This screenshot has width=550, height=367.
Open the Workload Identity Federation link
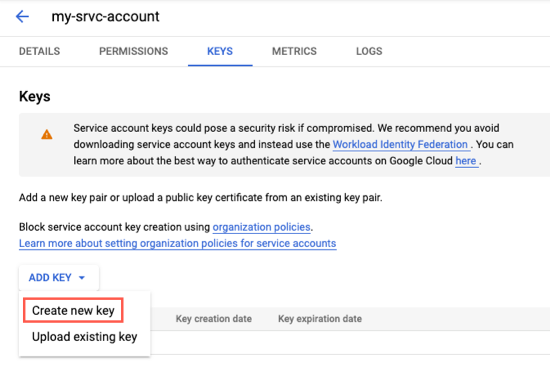(401, 145)
